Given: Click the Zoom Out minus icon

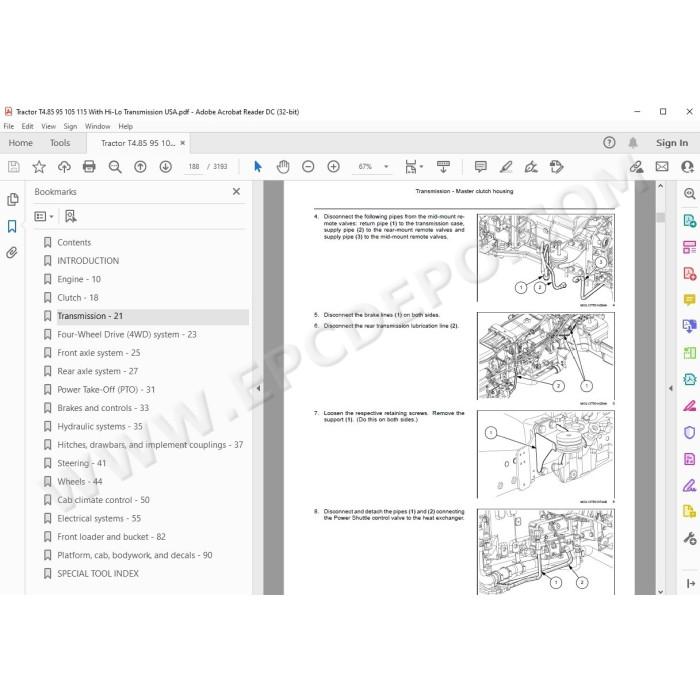Looking at the screenshot, I should [308, 167].
